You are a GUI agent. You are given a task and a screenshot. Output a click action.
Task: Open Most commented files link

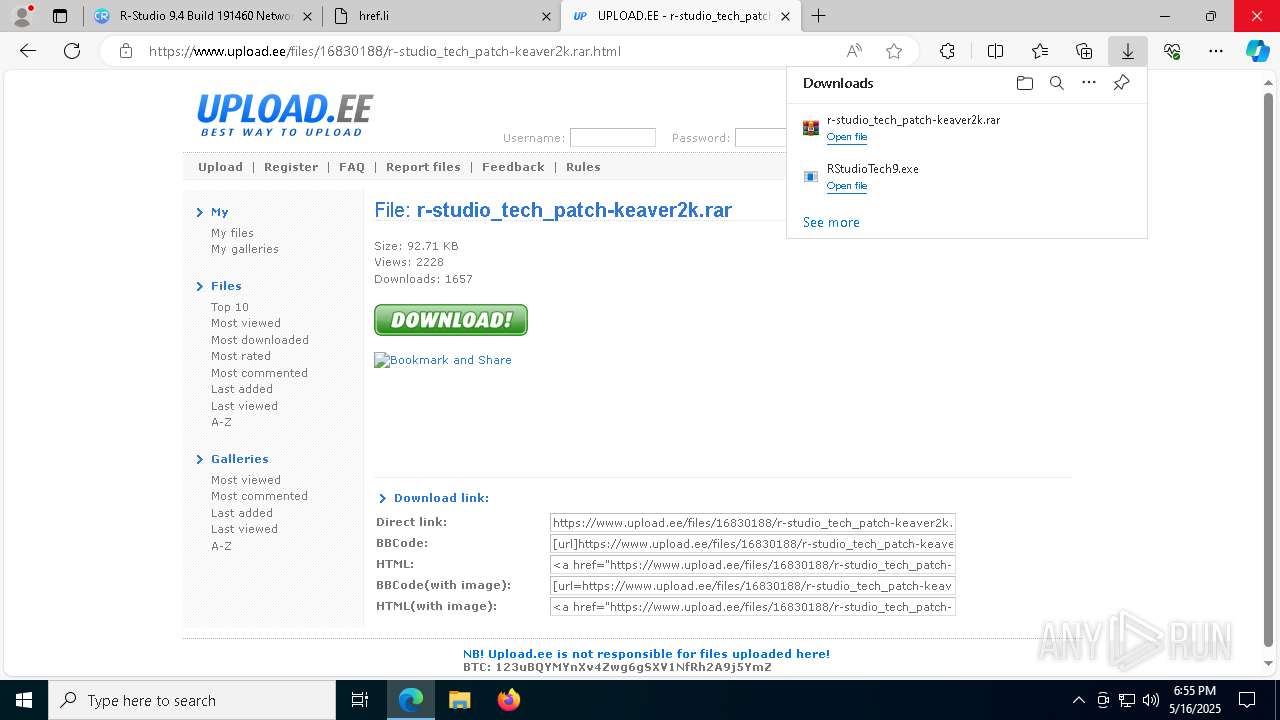tap(259, 373)
